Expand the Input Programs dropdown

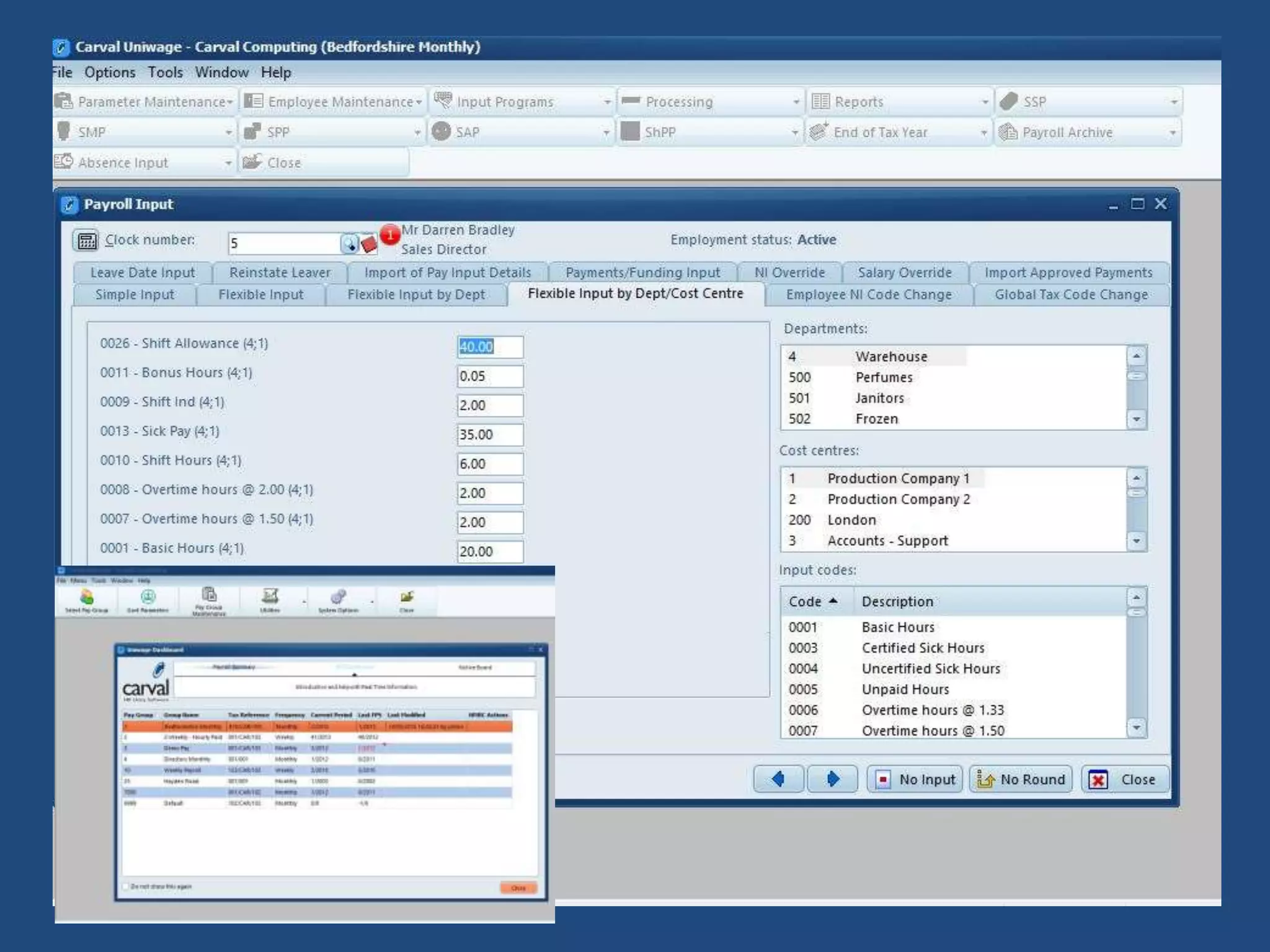tap(607, 102)
